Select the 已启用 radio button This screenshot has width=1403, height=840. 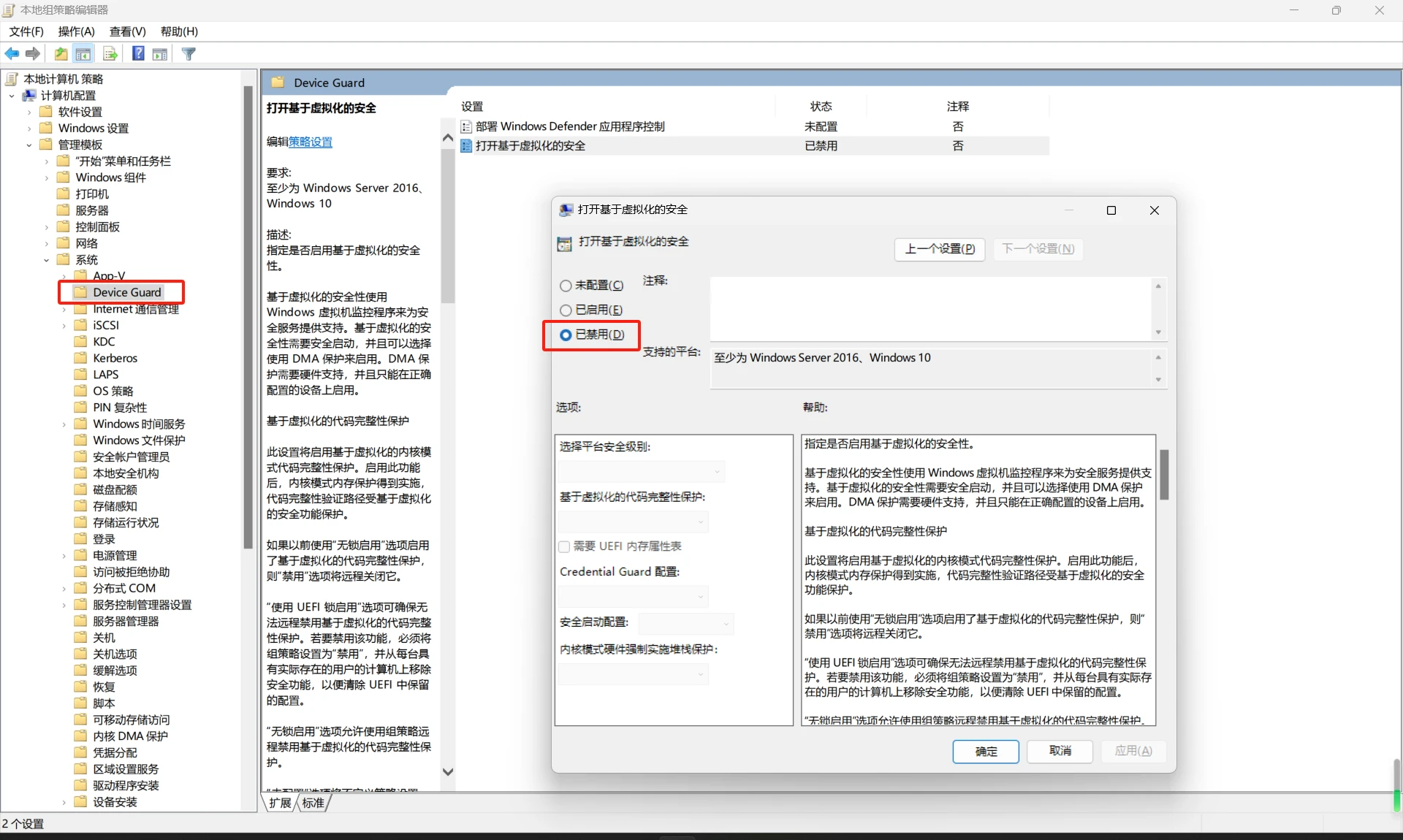coord(566,310)
